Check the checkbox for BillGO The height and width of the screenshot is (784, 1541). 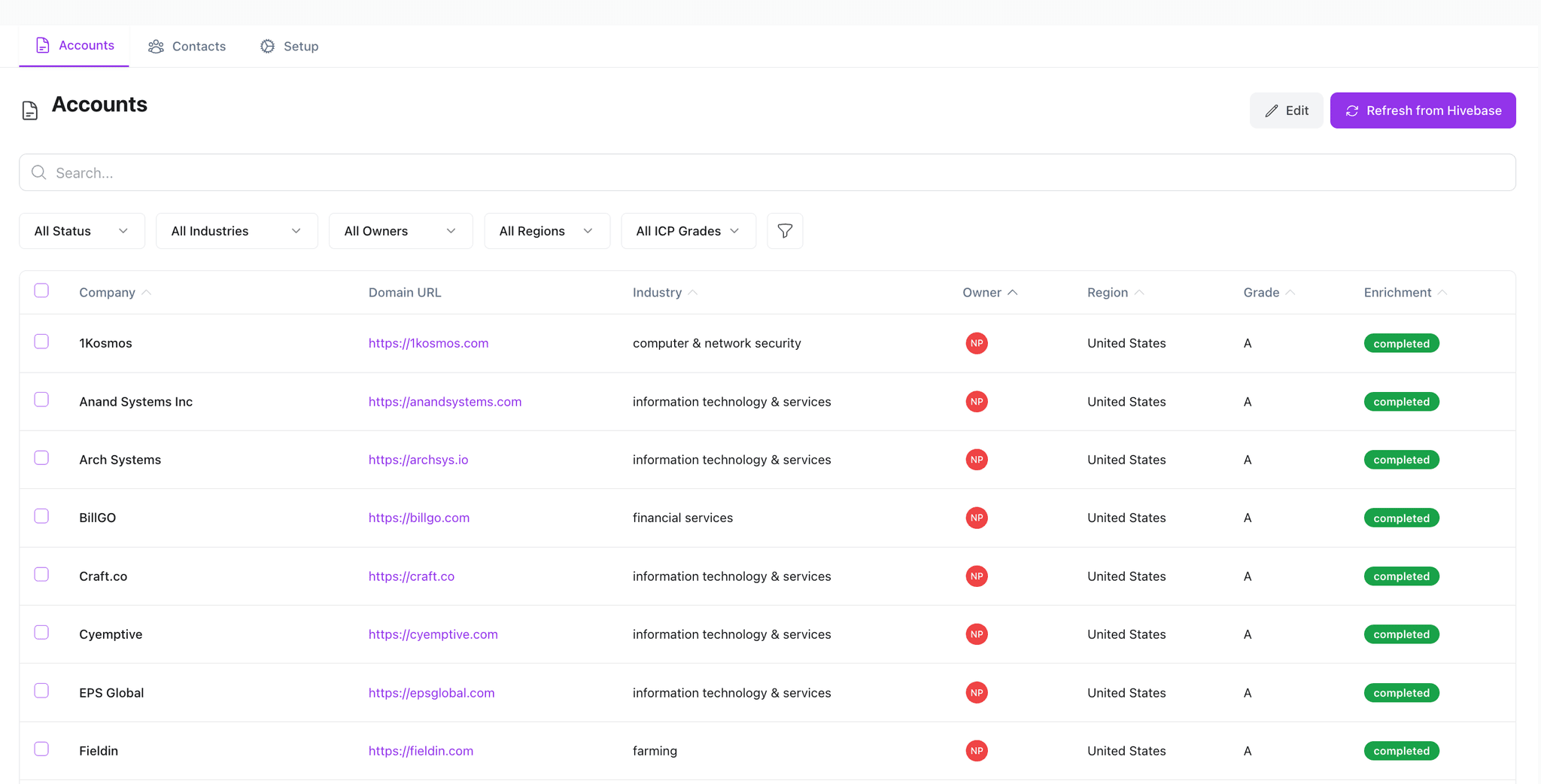41,516
